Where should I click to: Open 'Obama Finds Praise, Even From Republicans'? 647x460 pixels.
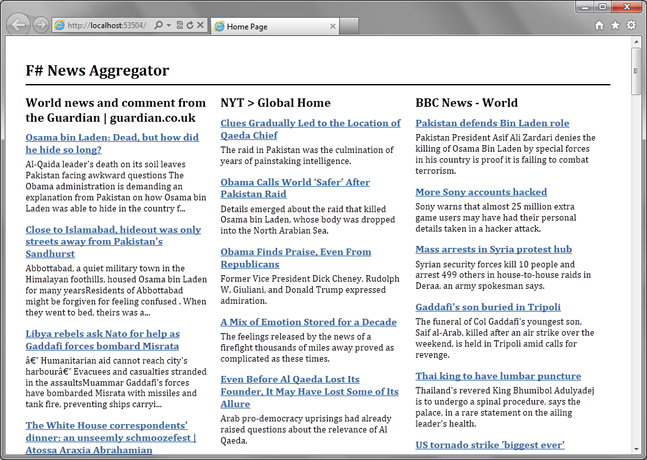pos(295,258)
